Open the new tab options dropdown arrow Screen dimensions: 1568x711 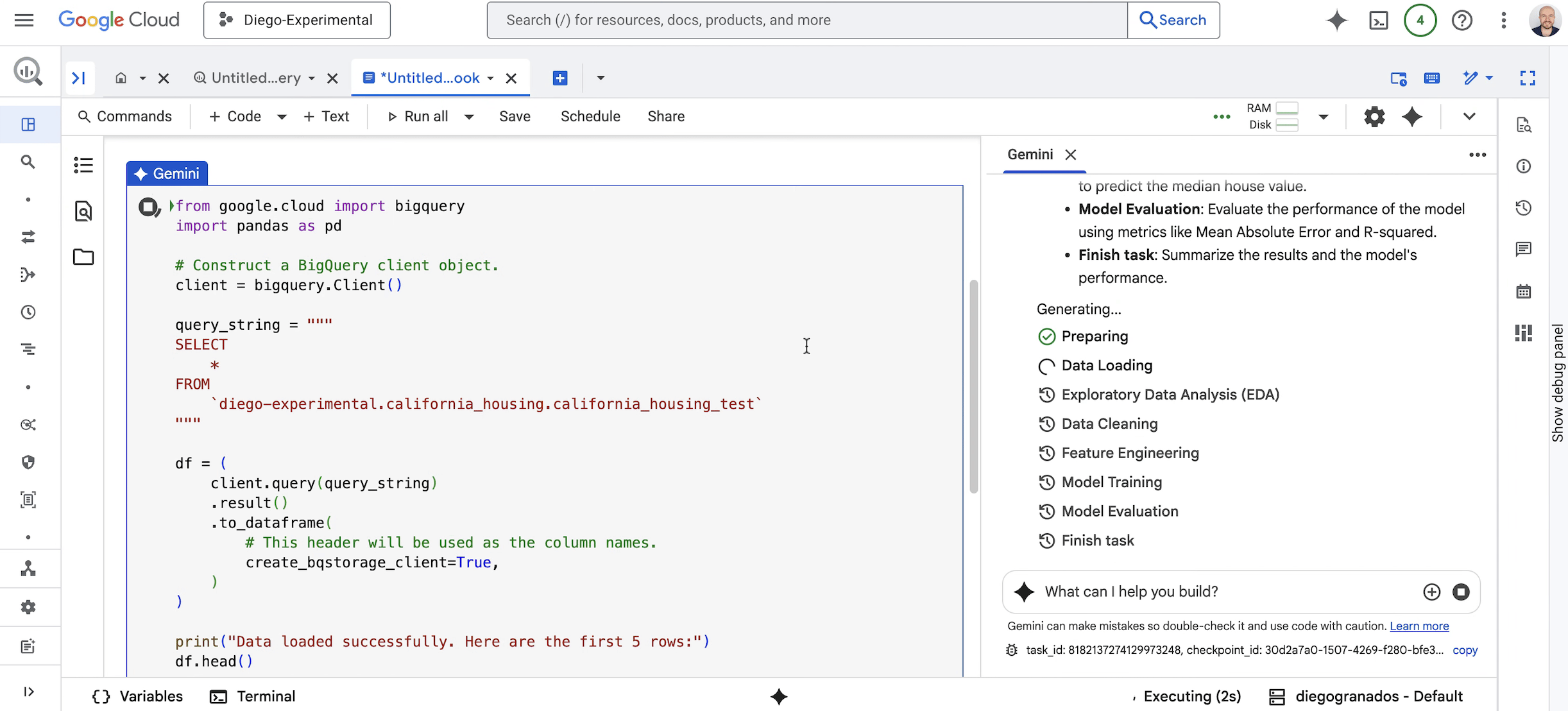(x=601, y=78)
